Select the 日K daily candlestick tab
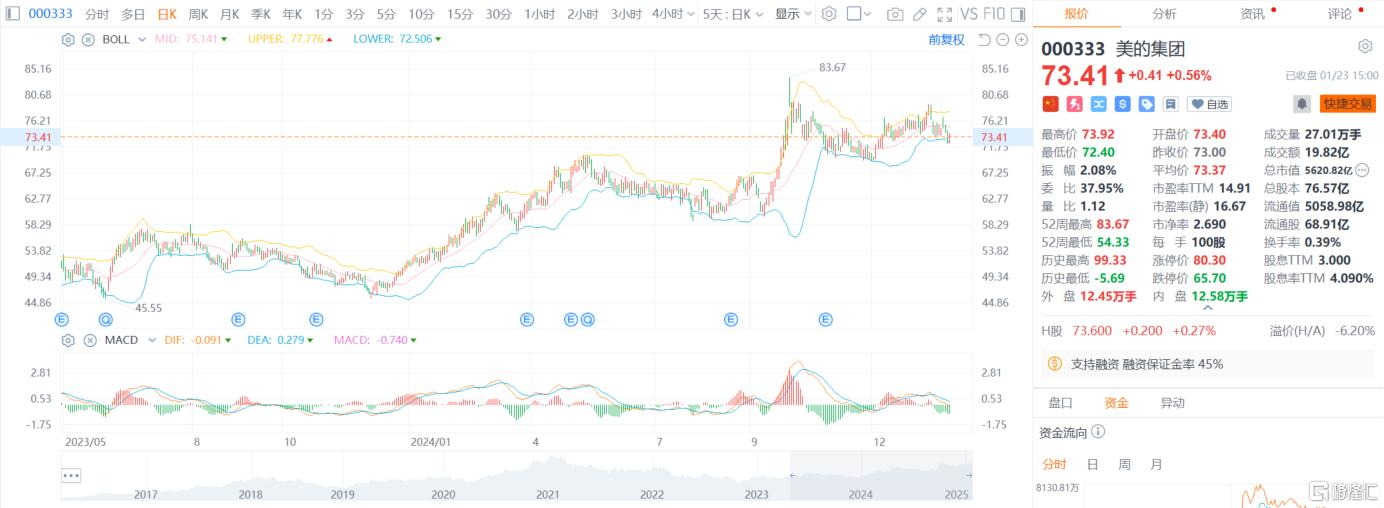The width and height of the screenshot is (1384, 508). [x=166, y=14]
